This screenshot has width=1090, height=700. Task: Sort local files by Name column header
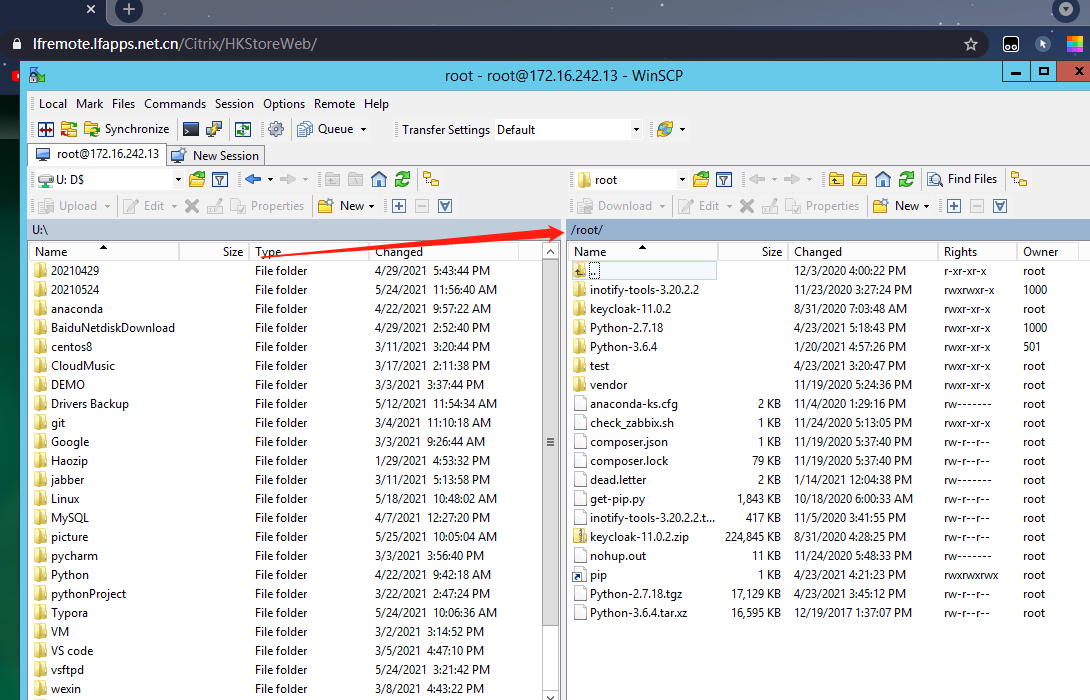tap(104, 252)
